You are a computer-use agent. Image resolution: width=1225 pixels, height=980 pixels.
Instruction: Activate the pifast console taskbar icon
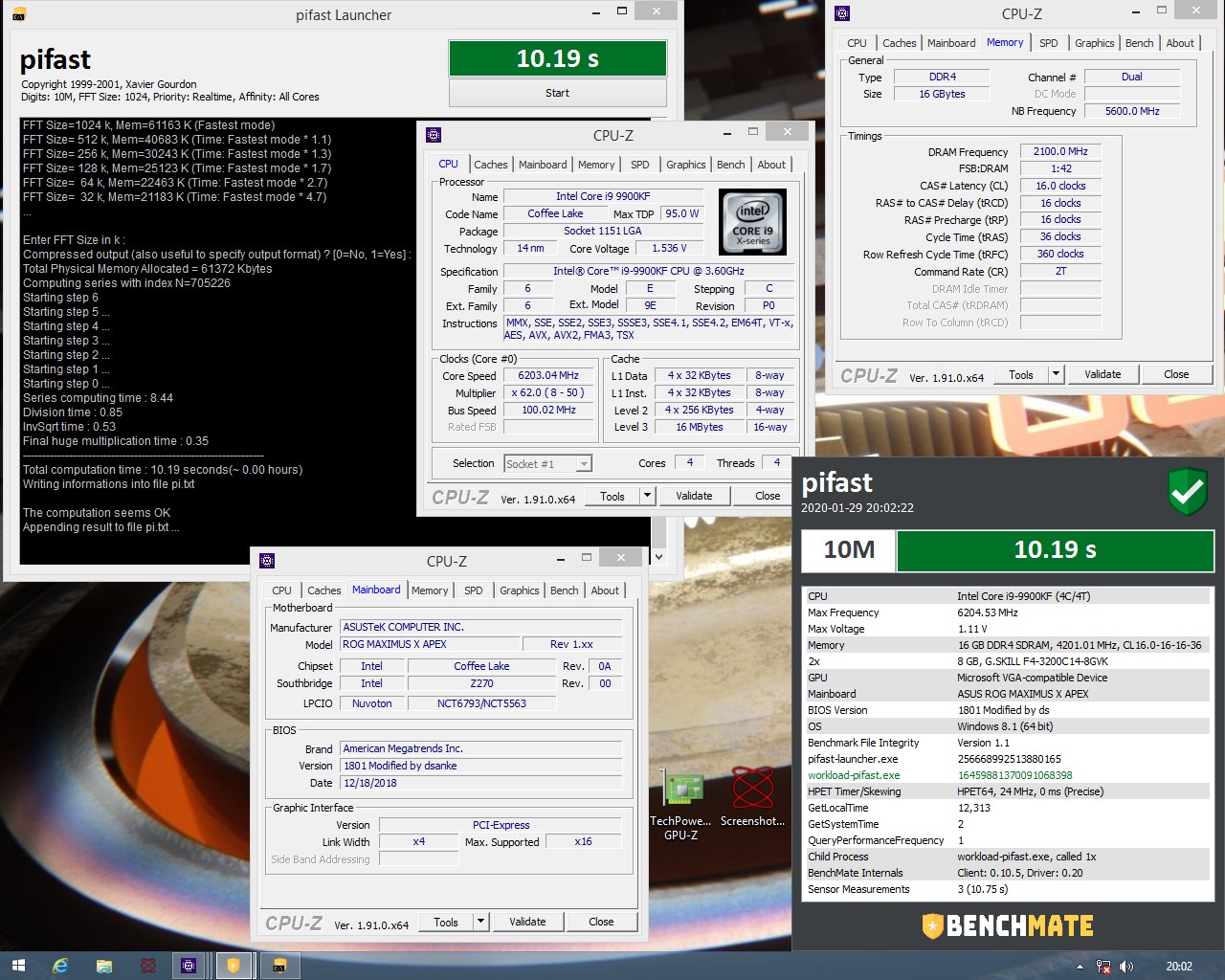point(279,966)
